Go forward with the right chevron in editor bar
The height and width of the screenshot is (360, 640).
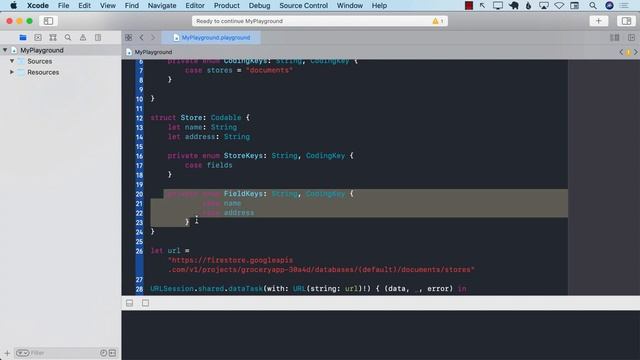153,38
